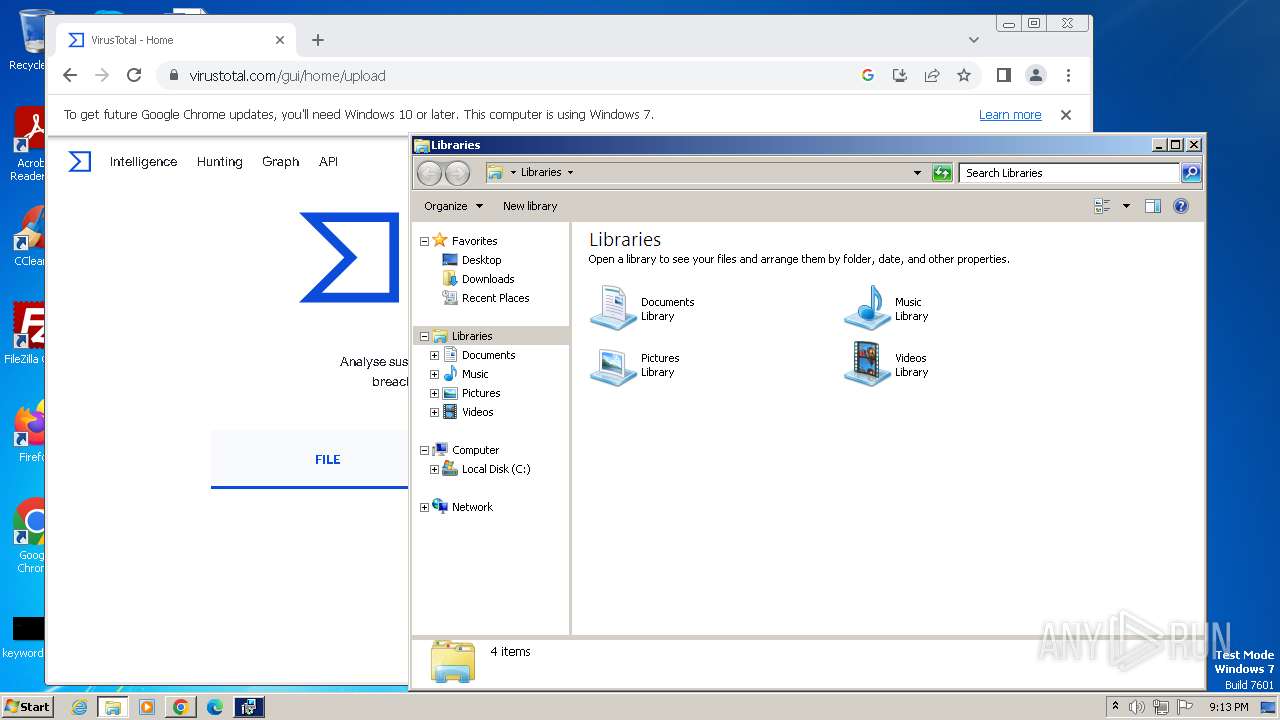Show the preview pane in Explorer
The image size is (1280, 720).
1153,206
